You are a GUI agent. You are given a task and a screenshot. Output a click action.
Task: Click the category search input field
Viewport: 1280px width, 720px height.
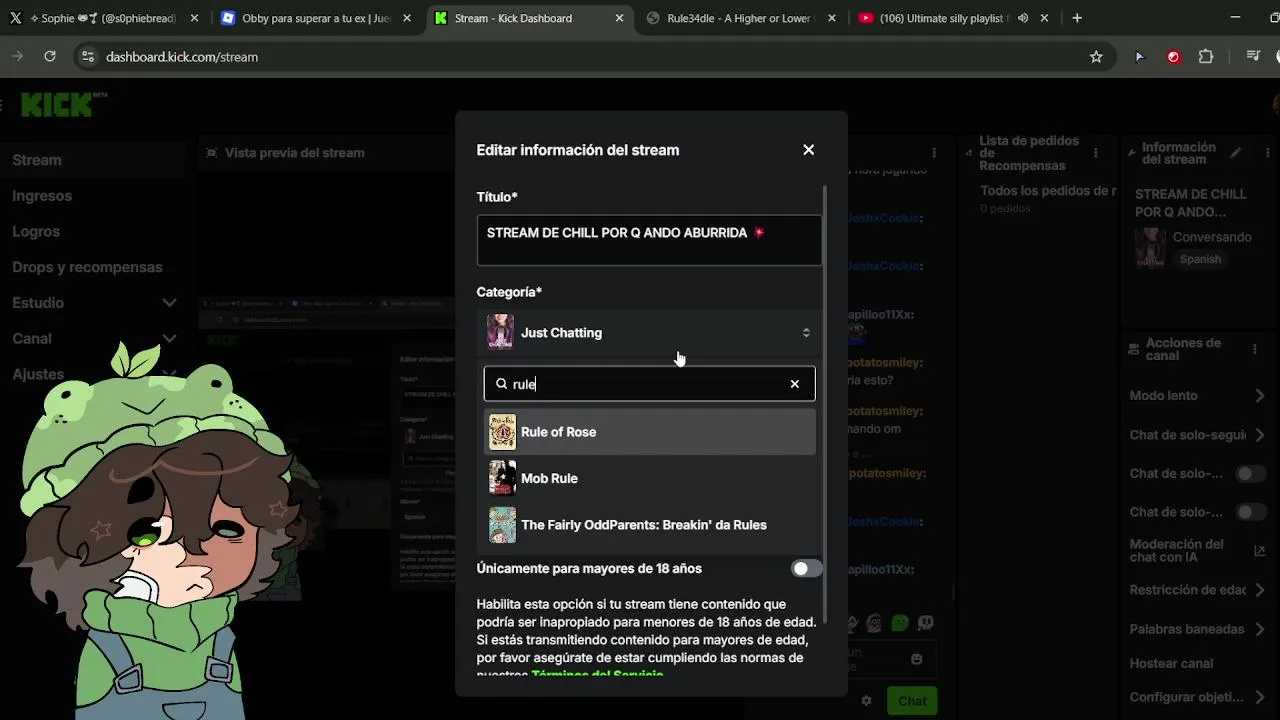649,384
